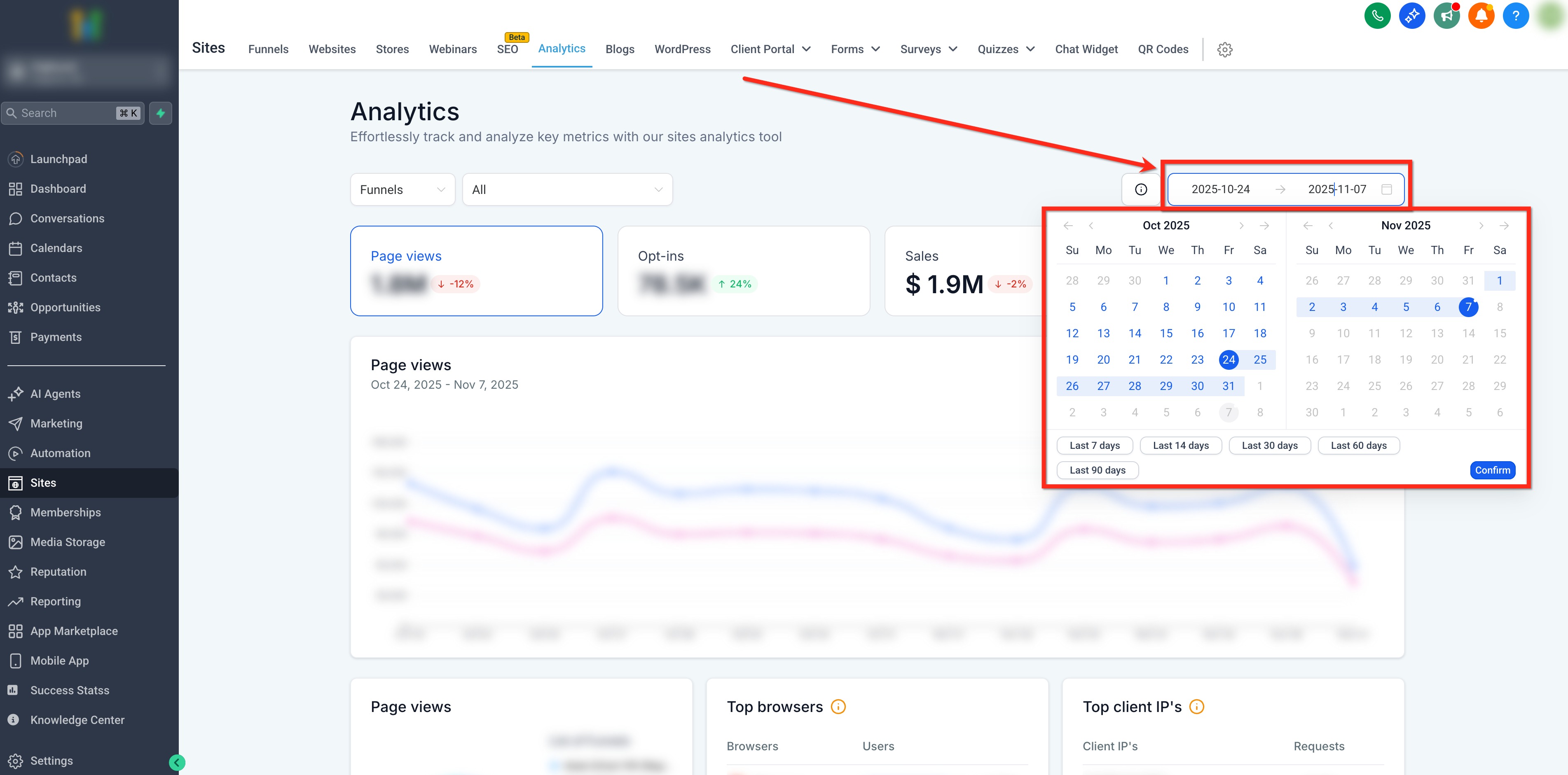The image size is (1568, 775).
Task: Click the lightning quick actions icon
Action: tap(161, 113)
